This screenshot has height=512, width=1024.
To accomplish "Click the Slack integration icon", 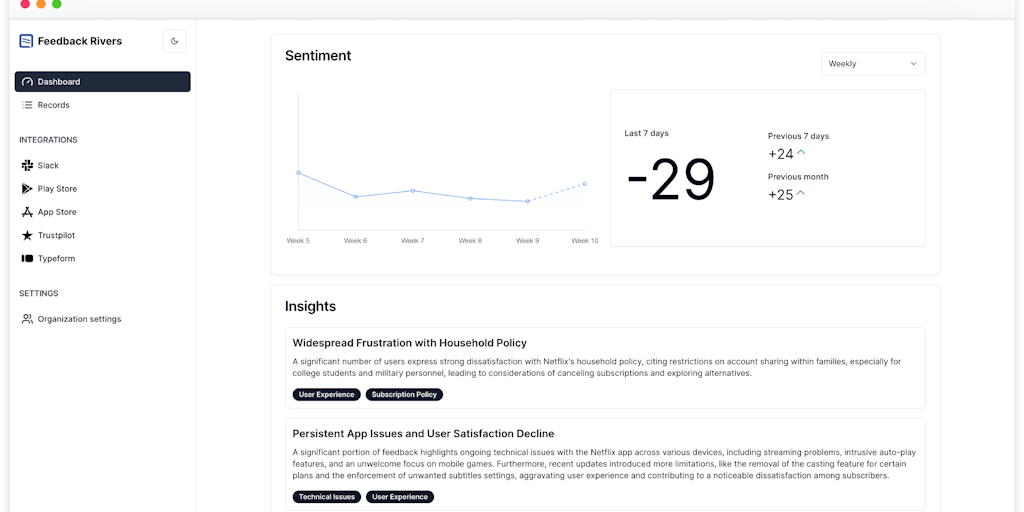I will tap(27, 166).
